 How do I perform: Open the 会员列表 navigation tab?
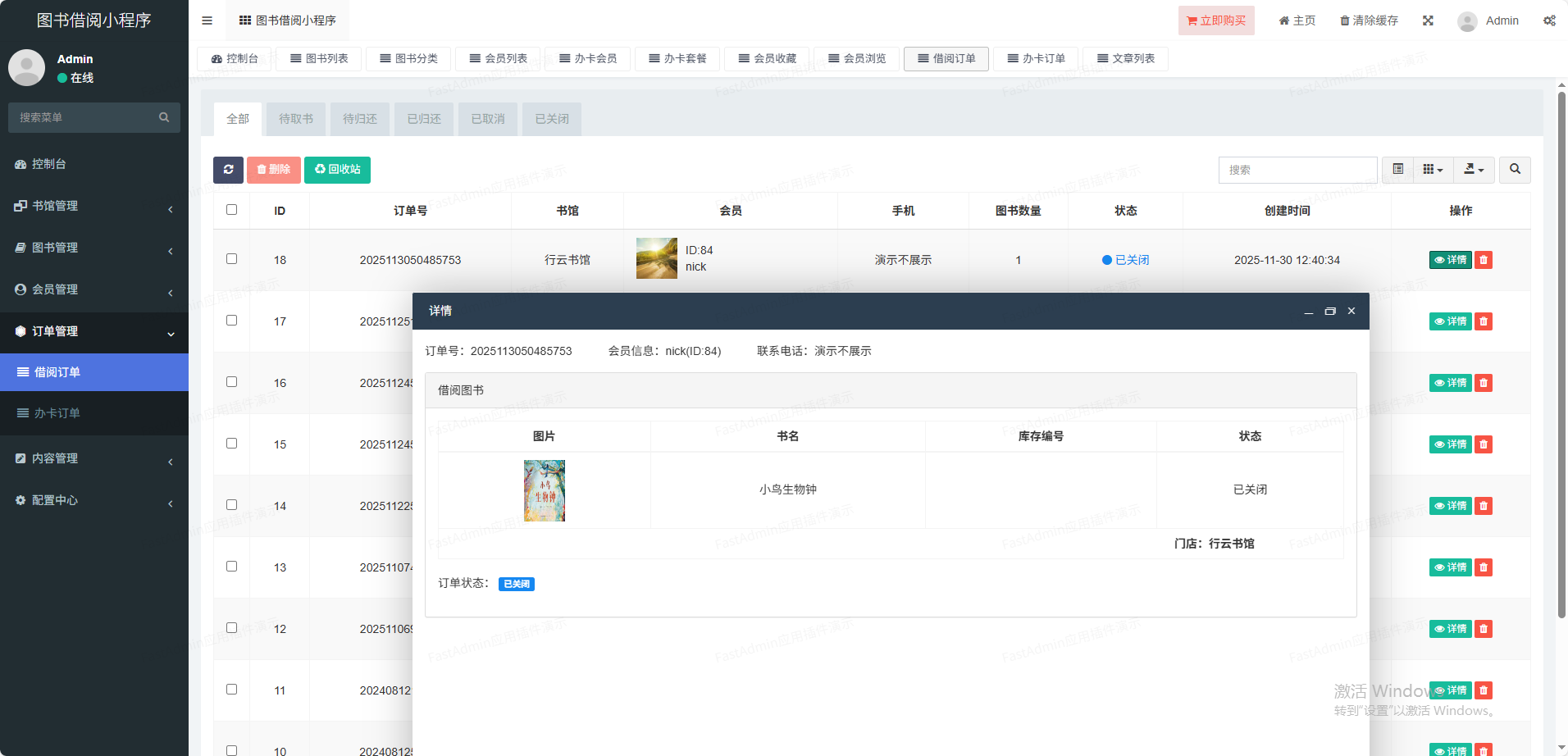tap(498, 58)
